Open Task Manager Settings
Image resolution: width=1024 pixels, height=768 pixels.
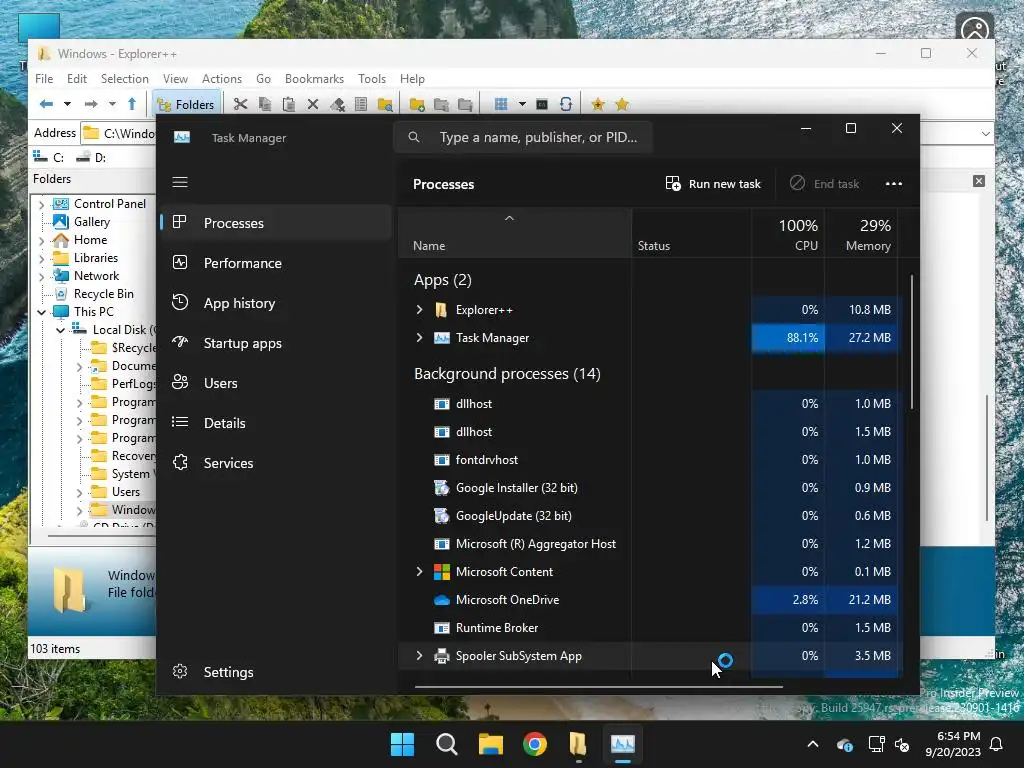pos(276,672)
